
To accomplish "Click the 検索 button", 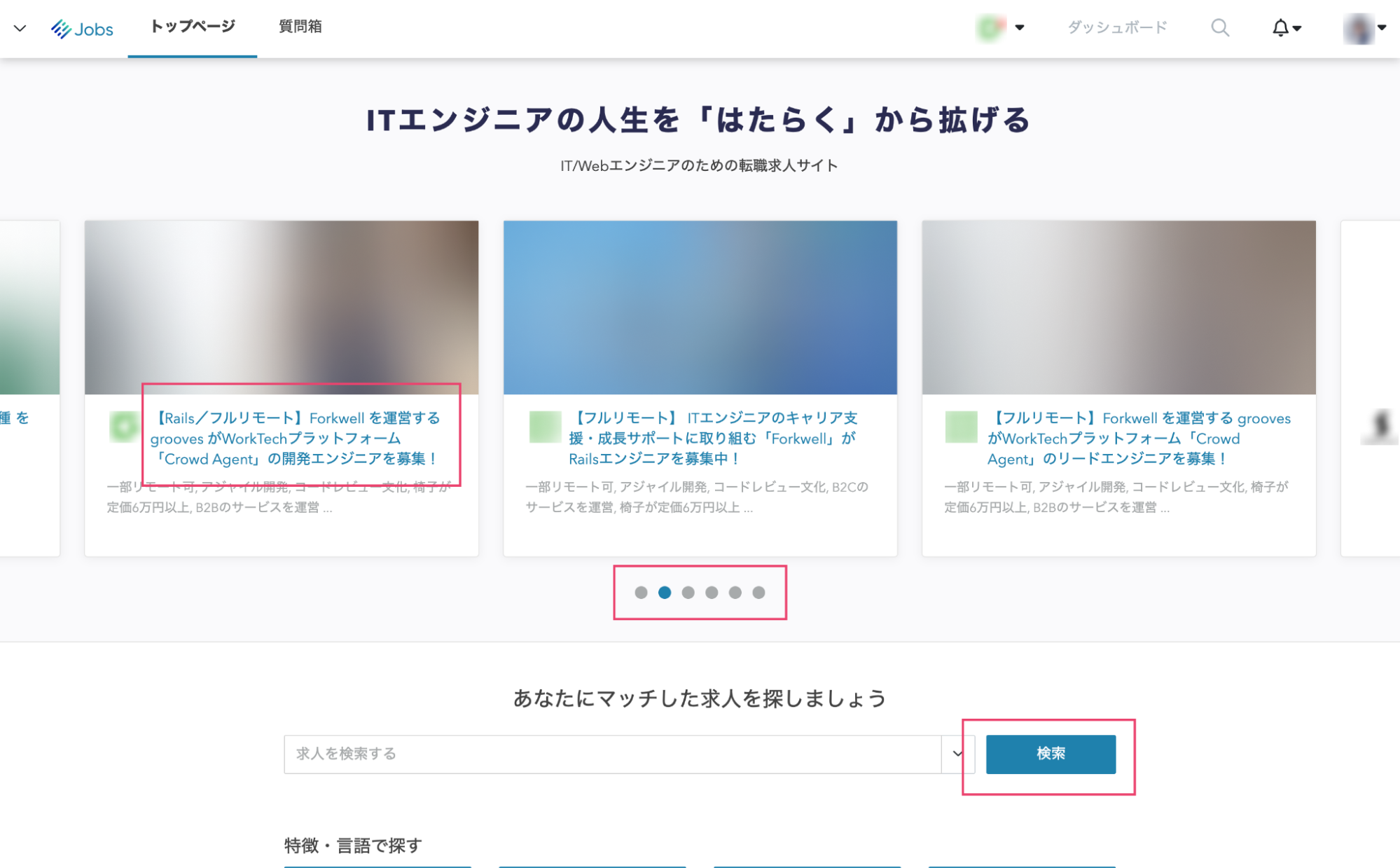I will [1051, 755].
